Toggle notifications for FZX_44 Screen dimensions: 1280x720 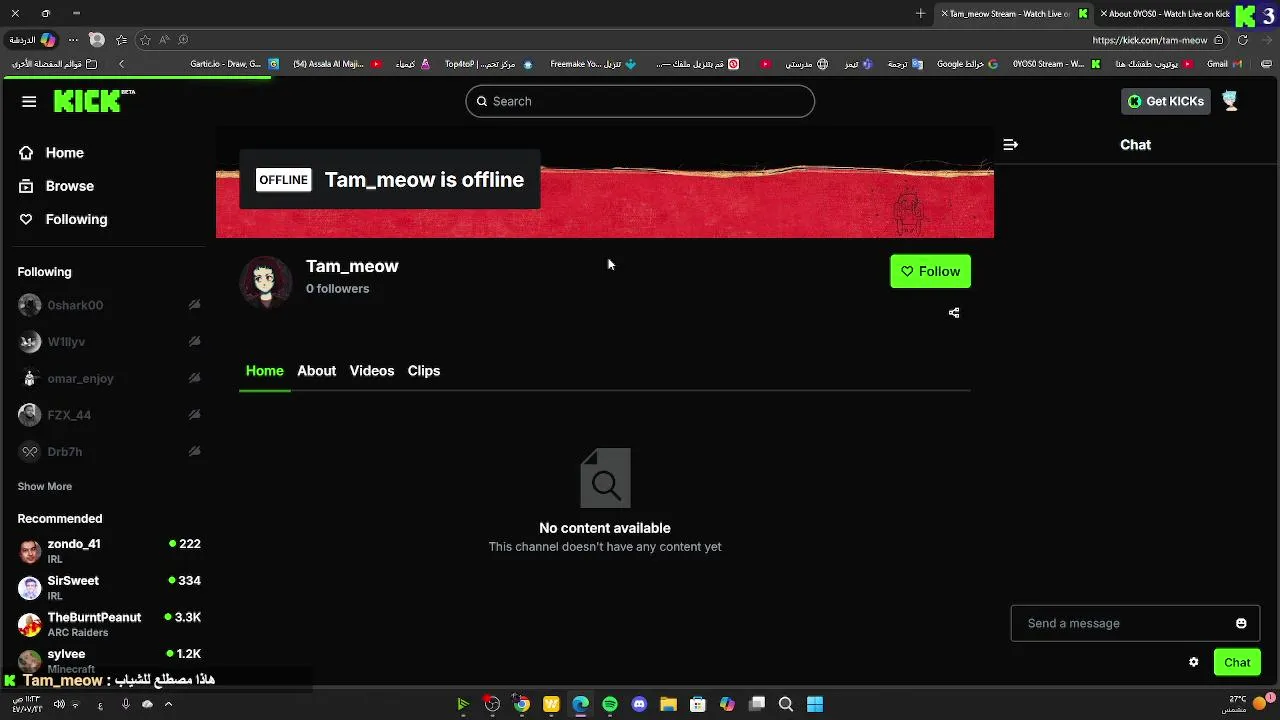click(194, 415)
